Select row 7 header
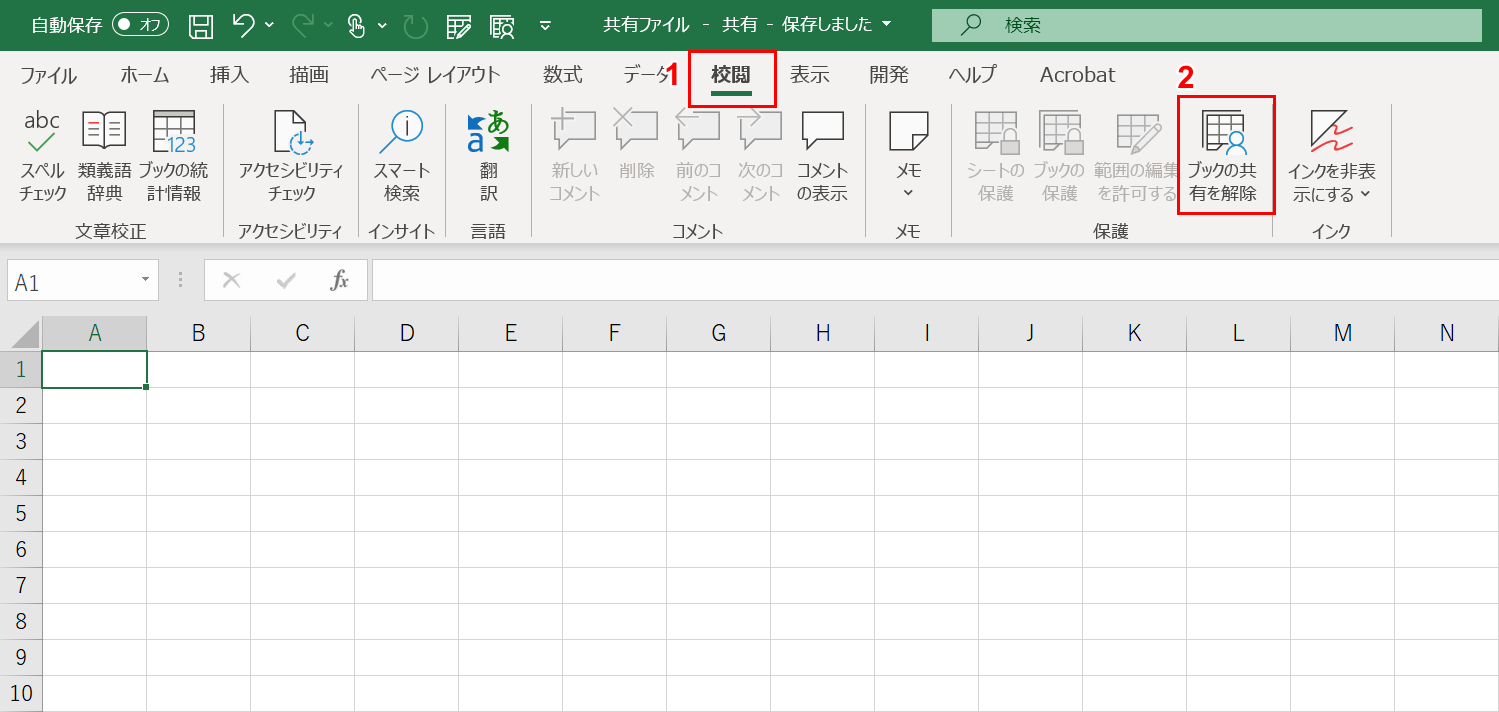The height and width of the screenshot is (712, 1499). pos(21,585)
